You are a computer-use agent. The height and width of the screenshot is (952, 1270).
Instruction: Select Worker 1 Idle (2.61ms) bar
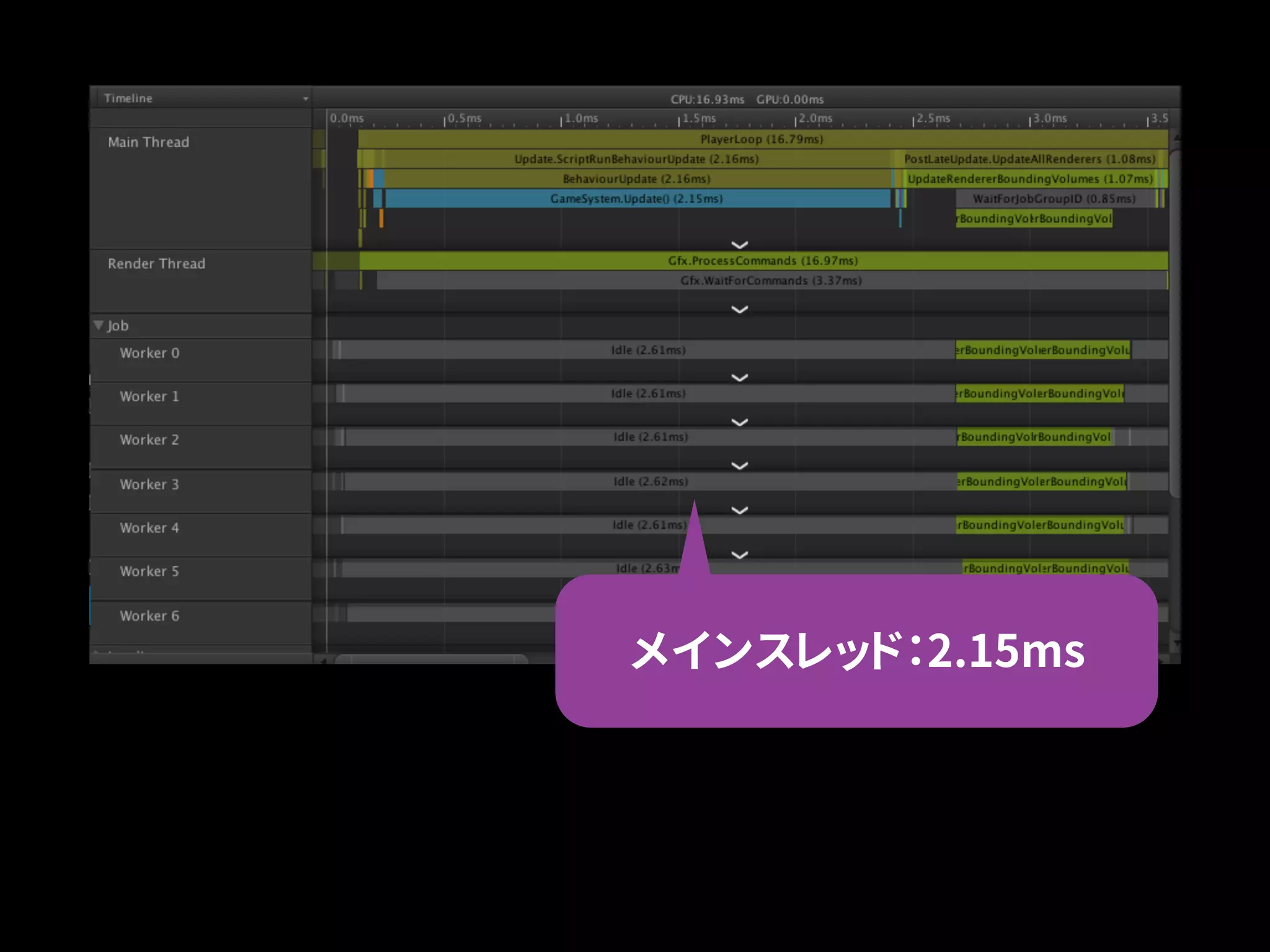tap(649, 393)
